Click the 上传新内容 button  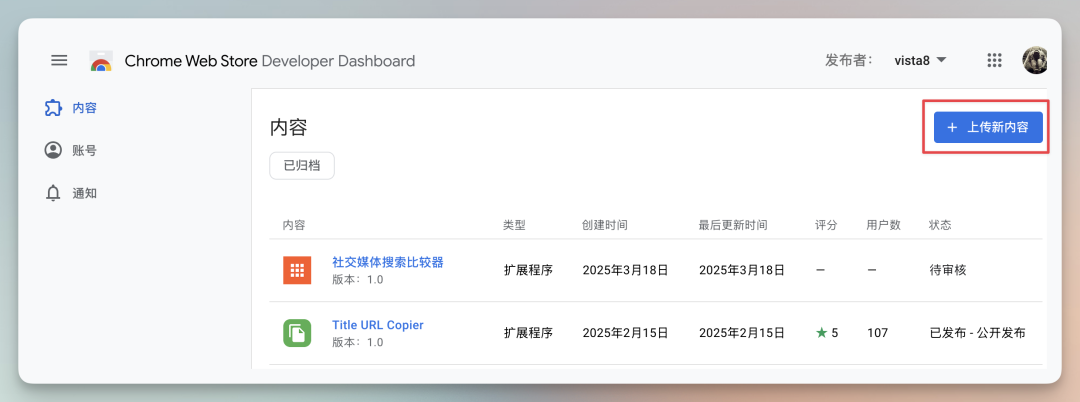[x=988, y=127]
